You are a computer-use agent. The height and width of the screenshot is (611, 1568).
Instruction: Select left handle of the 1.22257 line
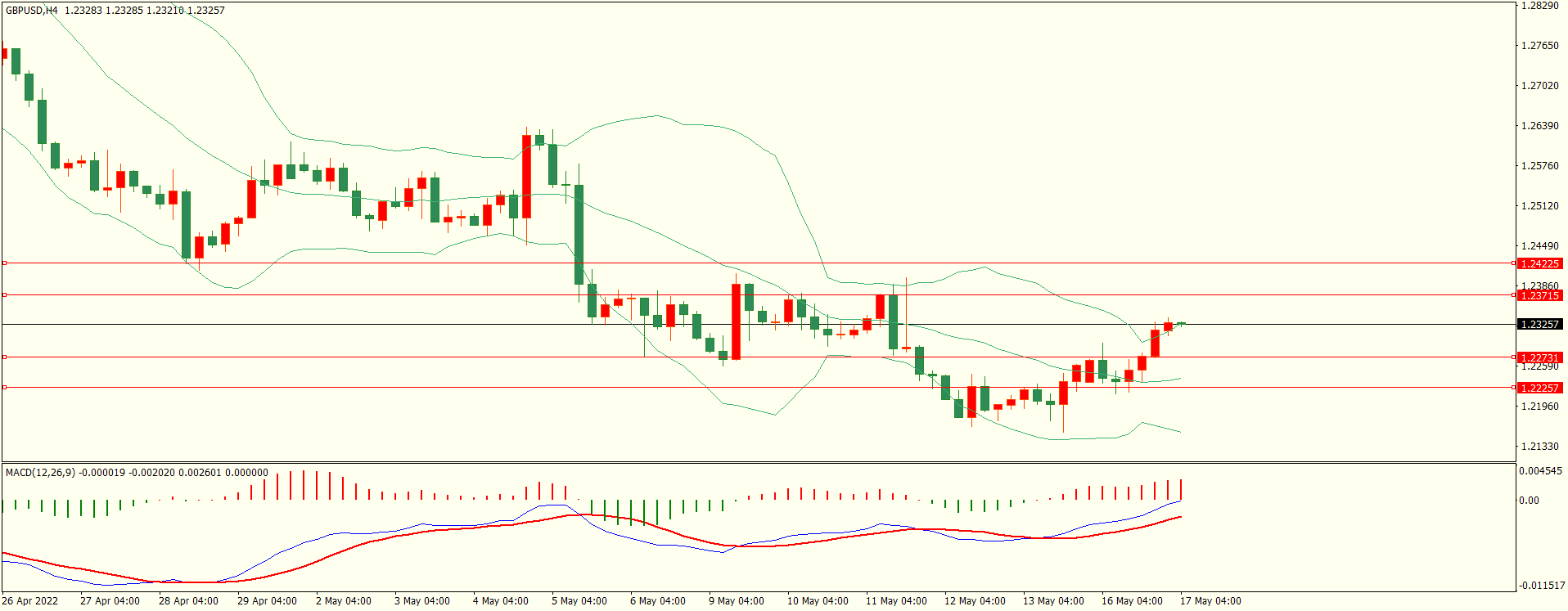point(4,387)
